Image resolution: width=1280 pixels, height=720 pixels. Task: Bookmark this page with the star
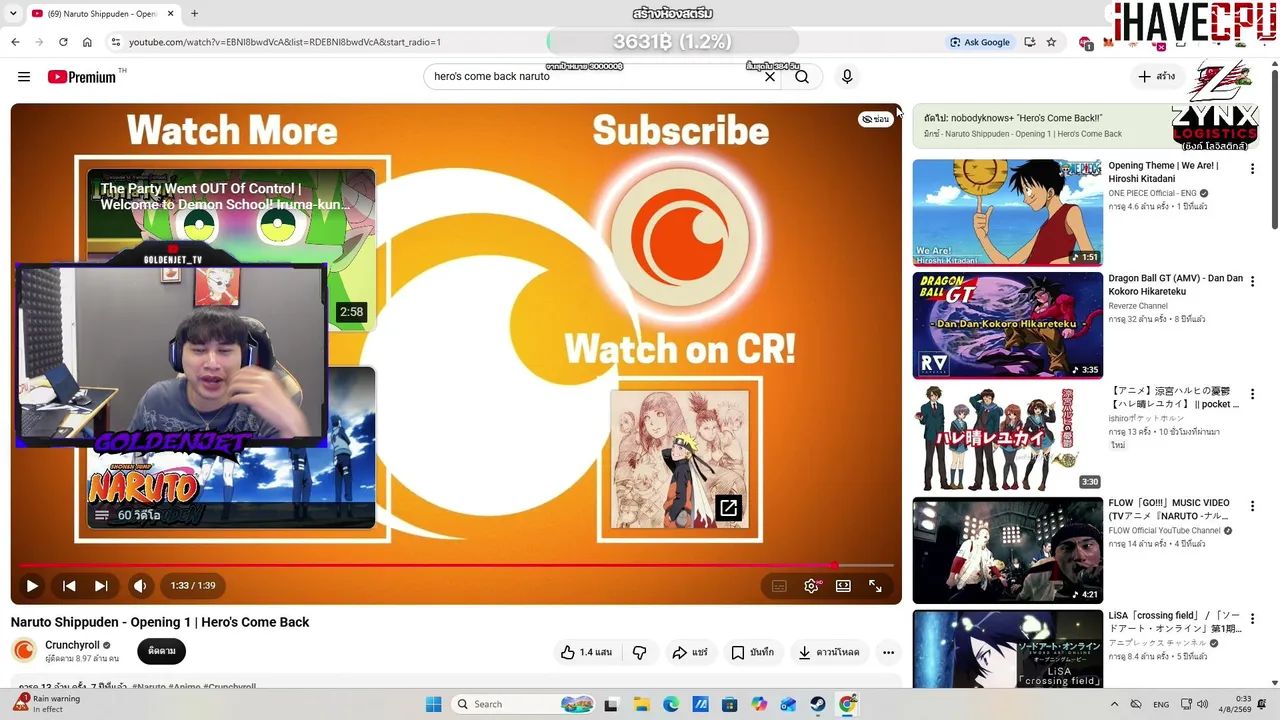(x=1051, y=42)
